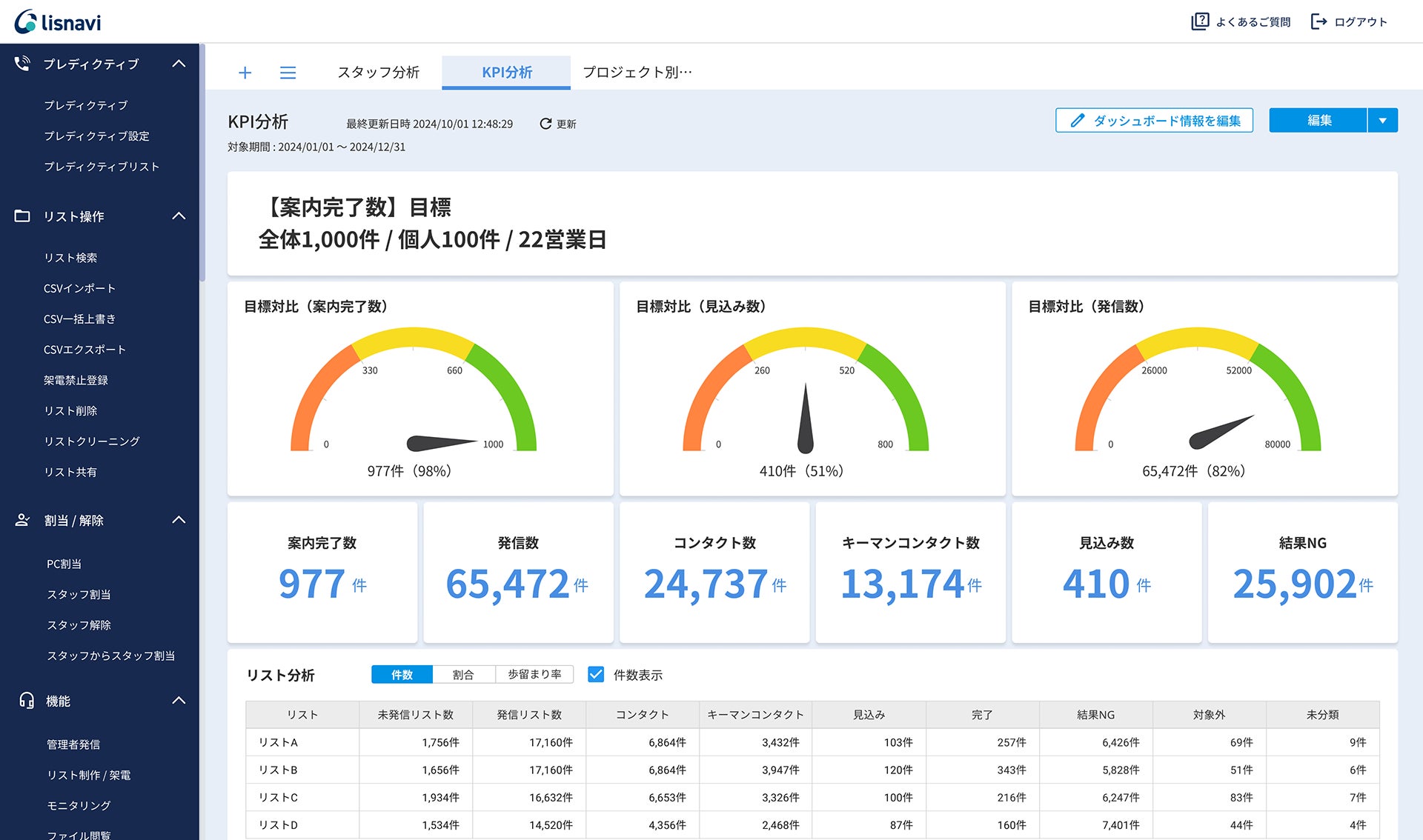Open the プロジェクト別 tab
Viewport: 1423px width, 840px height.
click(x=637, y=73)
